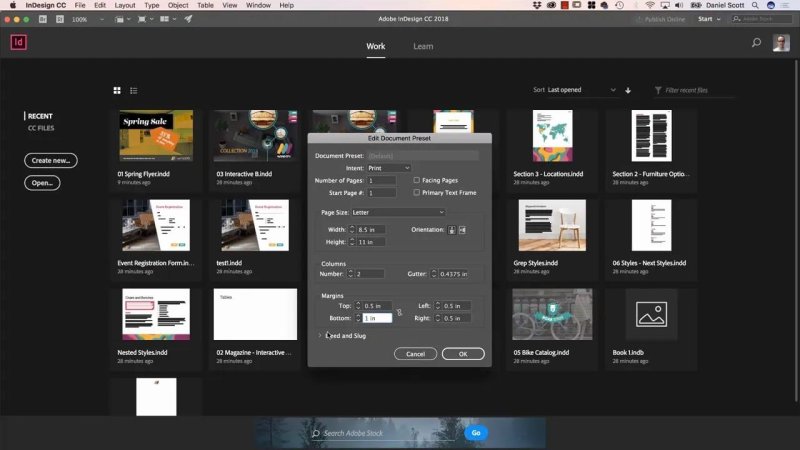This screenshot has height=450, width=800.
Task: Open the 05 Bike Catalog.indd thumbnail
Action: [x=553, y=314]
